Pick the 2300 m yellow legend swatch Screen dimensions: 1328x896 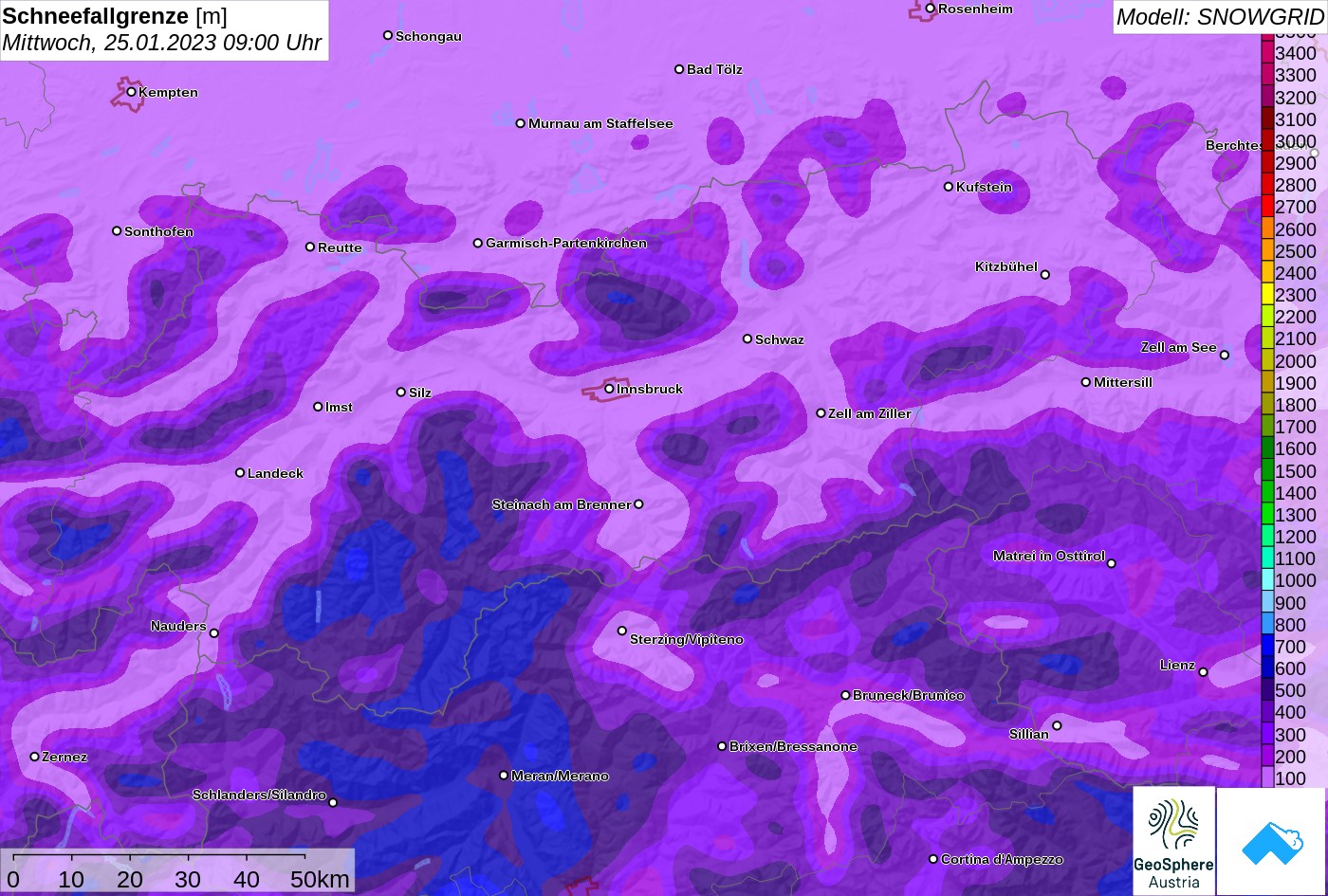click(x=1267, y=295)
